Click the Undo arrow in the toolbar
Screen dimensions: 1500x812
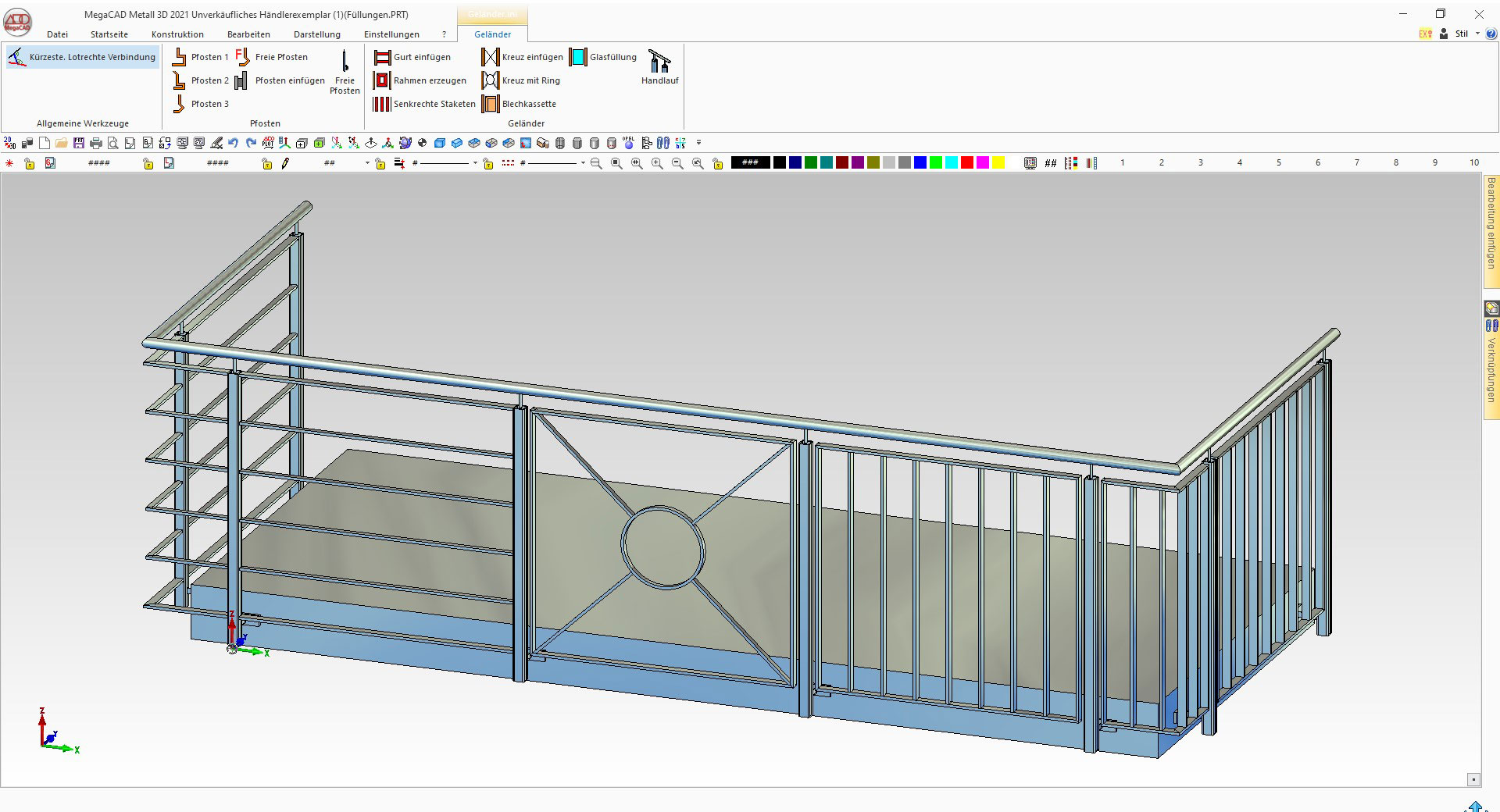pyautogui.click(x=233, y=143)
